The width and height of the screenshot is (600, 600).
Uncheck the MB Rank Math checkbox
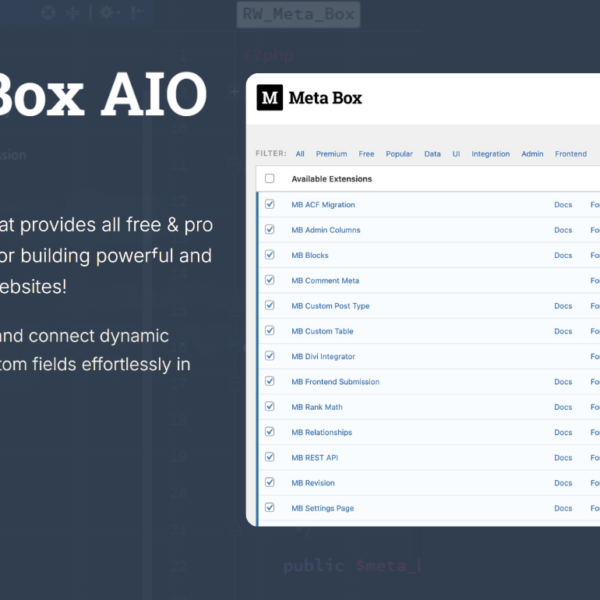269,406
